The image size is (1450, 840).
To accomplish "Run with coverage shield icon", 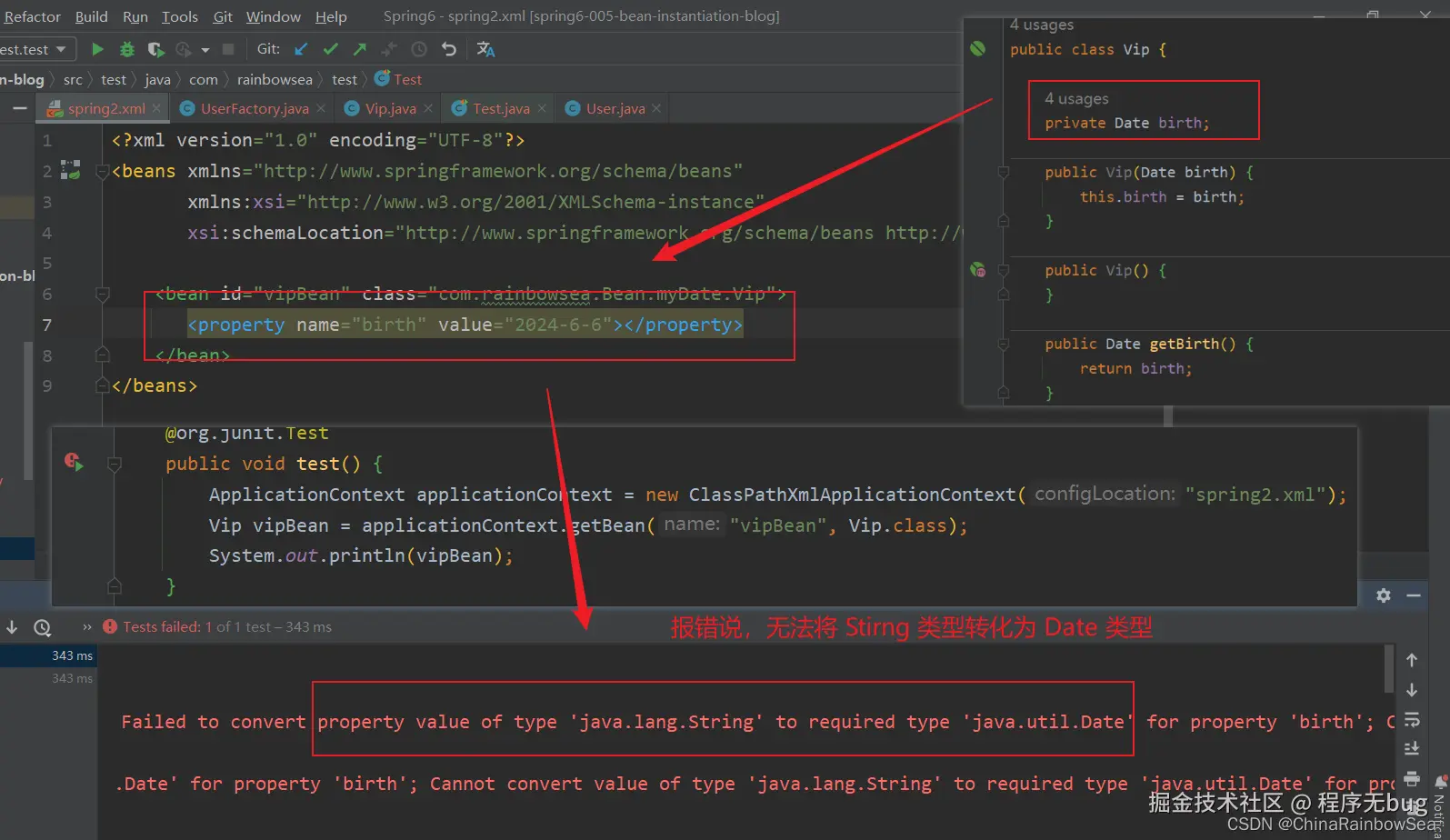I will tap(155, 49).
